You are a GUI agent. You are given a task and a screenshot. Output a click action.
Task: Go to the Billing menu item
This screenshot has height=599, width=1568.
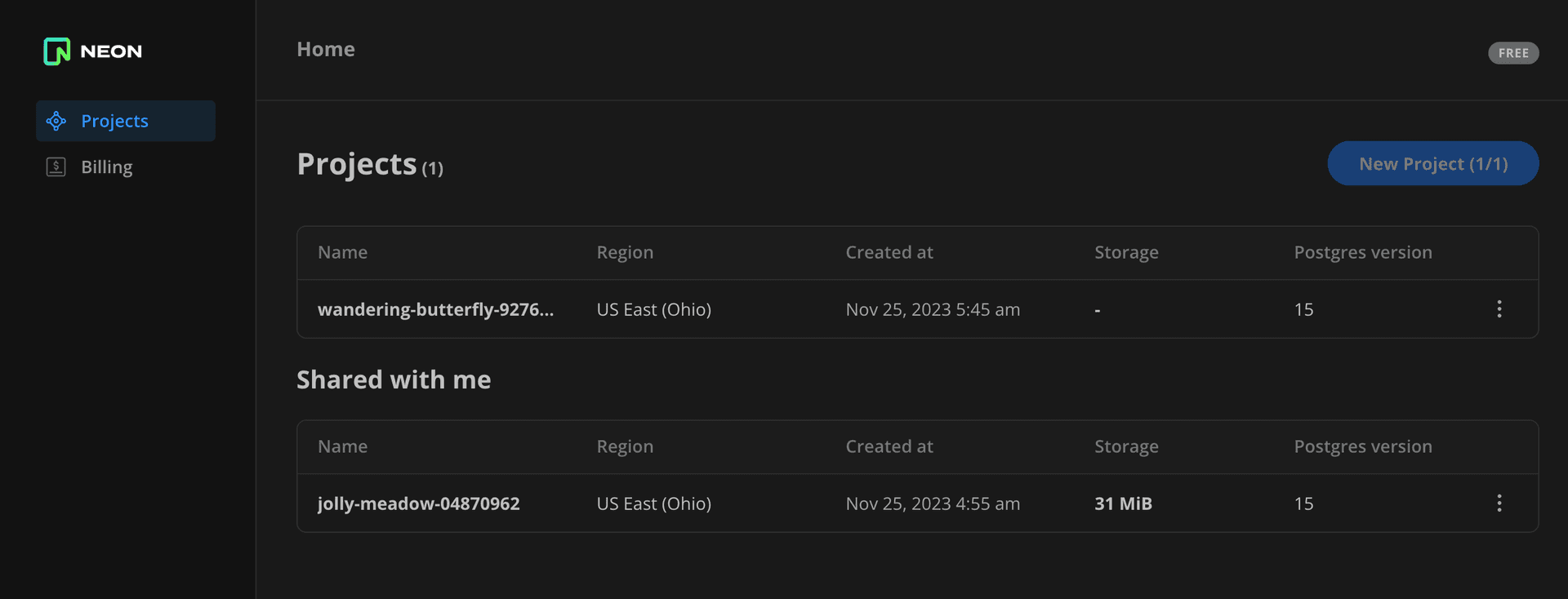coord(106,167)
